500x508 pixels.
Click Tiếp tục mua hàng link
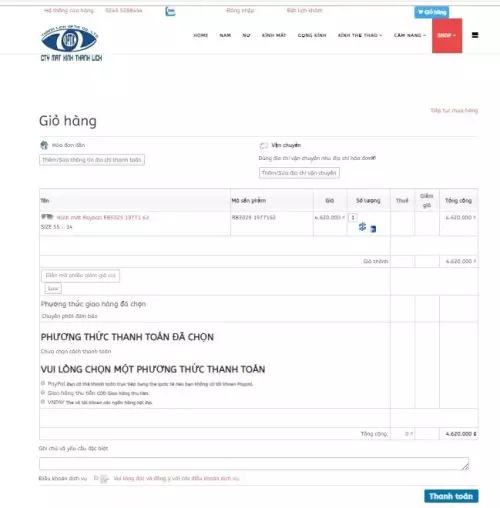(x=454, y=110)
